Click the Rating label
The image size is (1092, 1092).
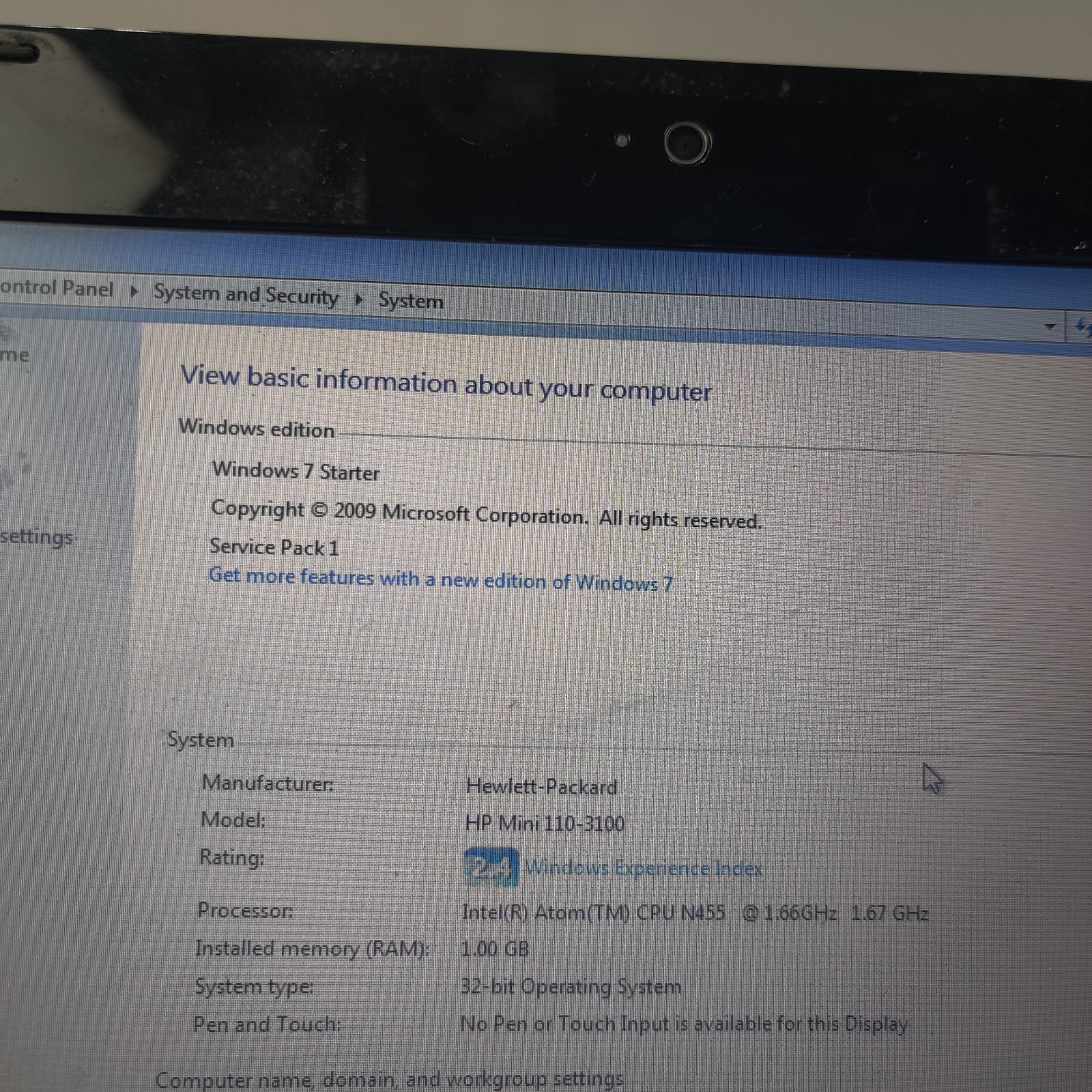click(231, 857)
